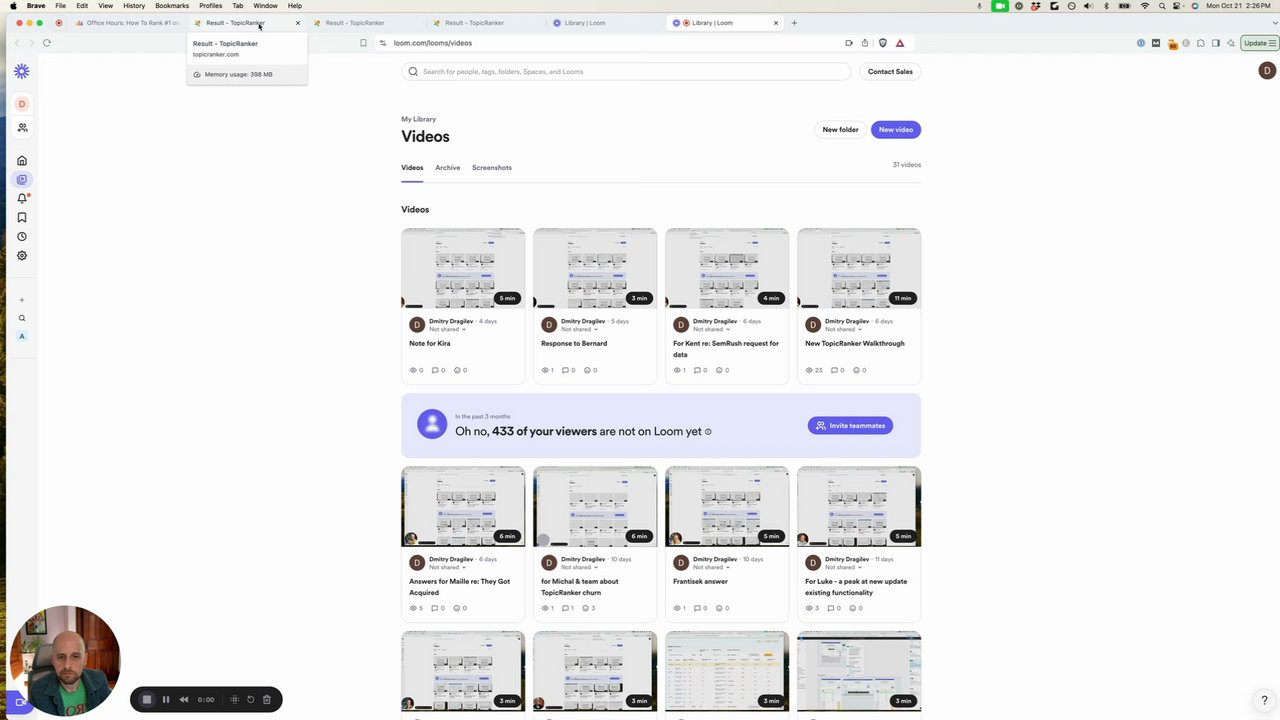Image resolution: width=1280 pixels, height=720 pixels.
Task: Open the help question mark button
Action: (1264, 700)
